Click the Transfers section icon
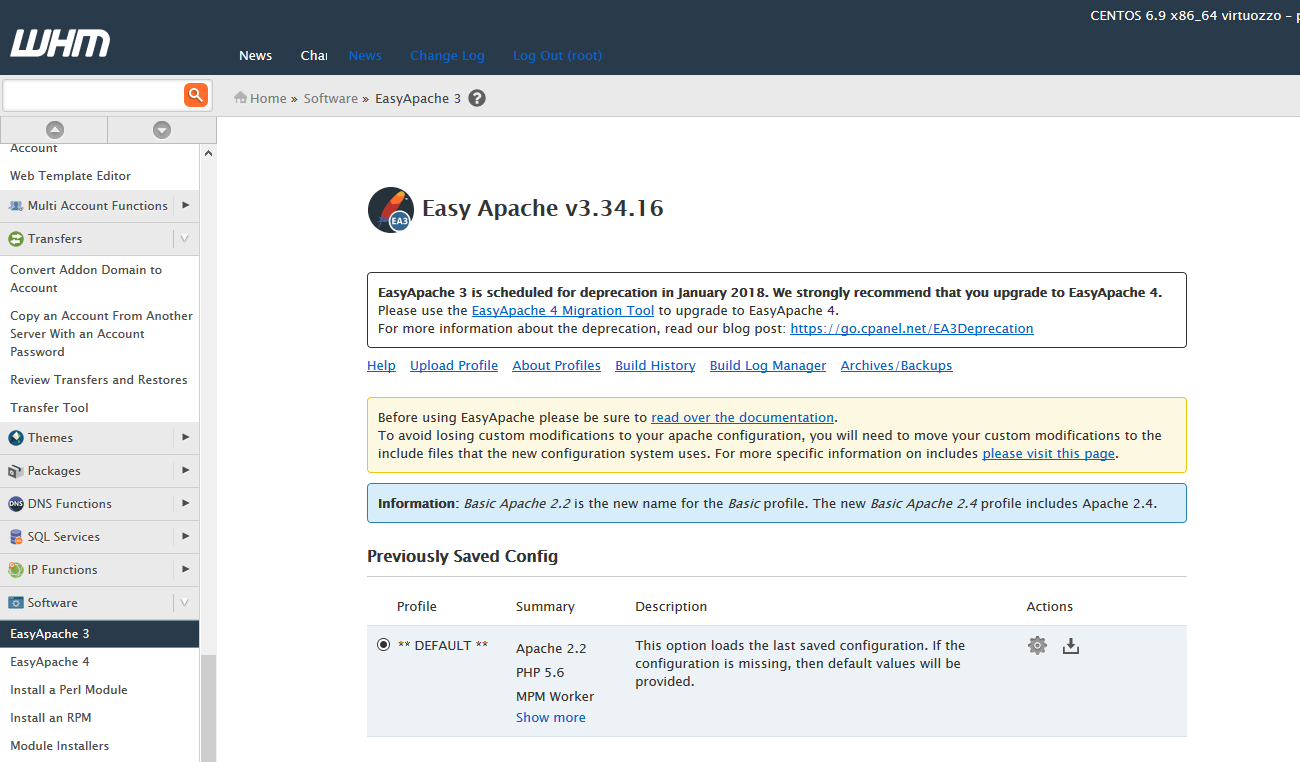This screenshot has width=1300, height=762. click(x=16, y=239)
